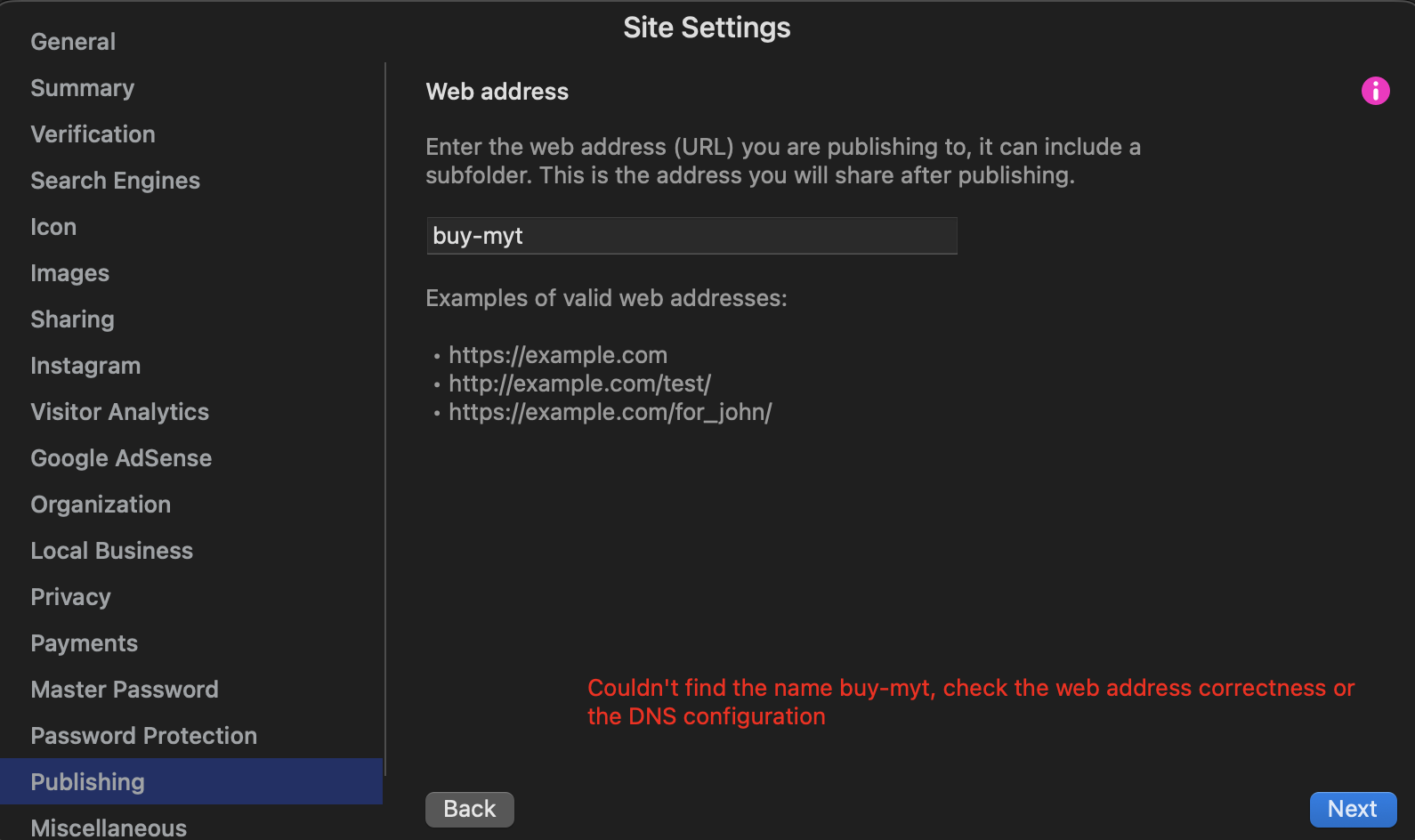
Task: Open the General settings section
Action: pos(73,42)
